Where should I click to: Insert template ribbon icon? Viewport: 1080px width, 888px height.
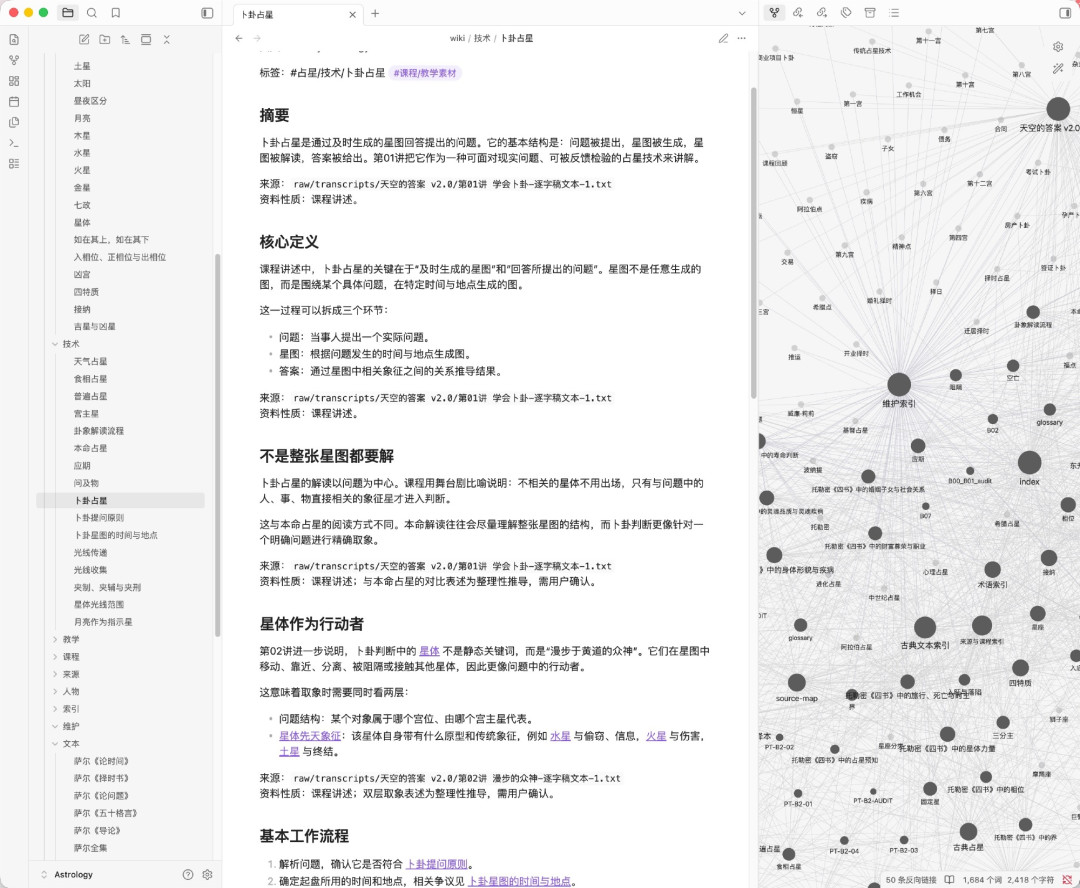(14, 122)
